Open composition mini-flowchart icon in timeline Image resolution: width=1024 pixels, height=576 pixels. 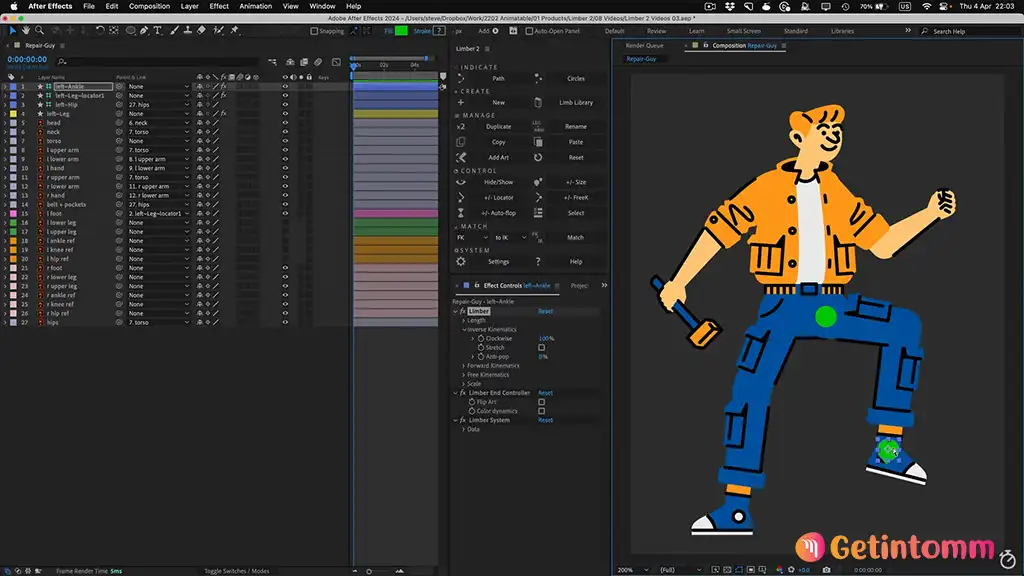[272, 62]
